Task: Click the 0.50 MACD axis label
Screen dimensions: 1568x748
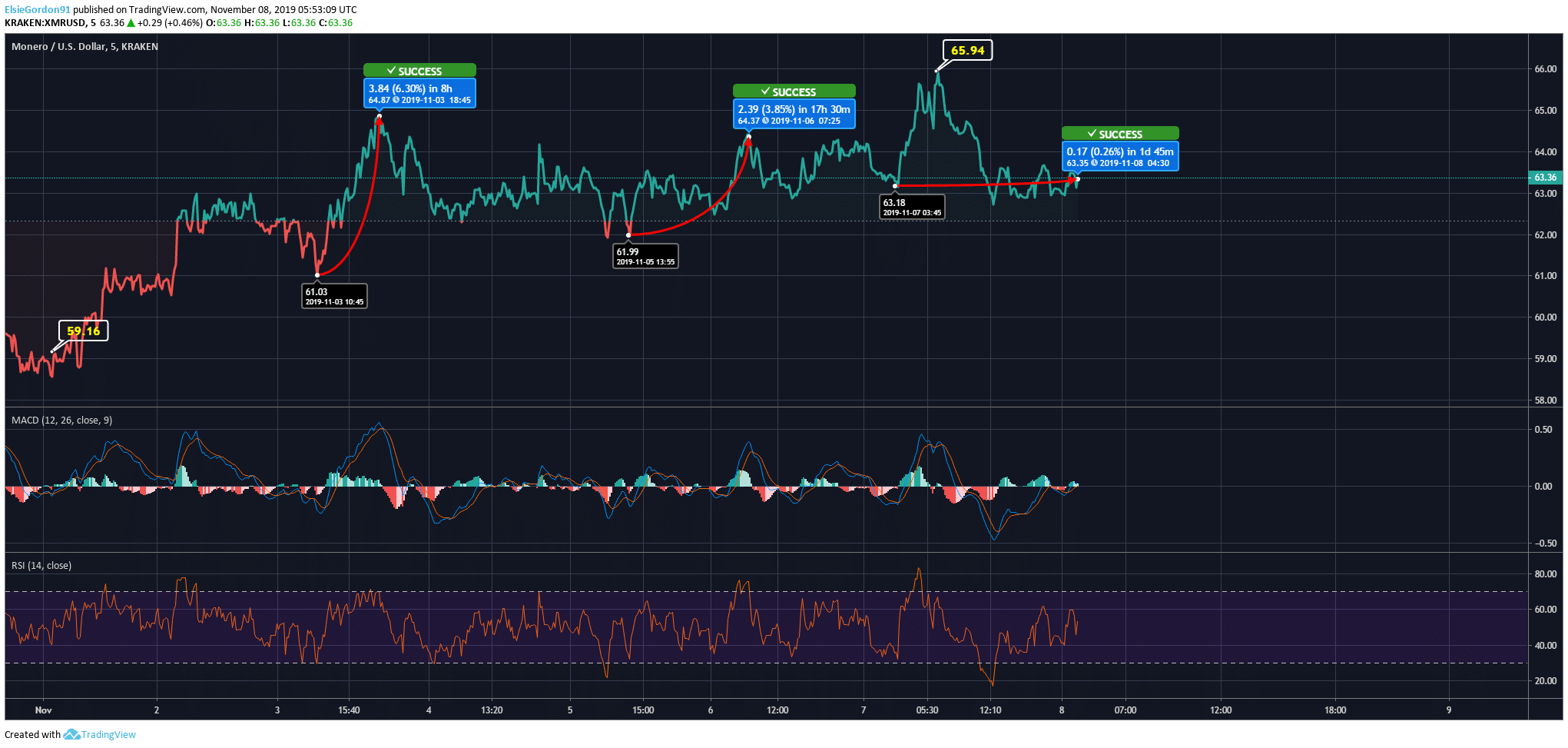Action: coord(1543,430)
